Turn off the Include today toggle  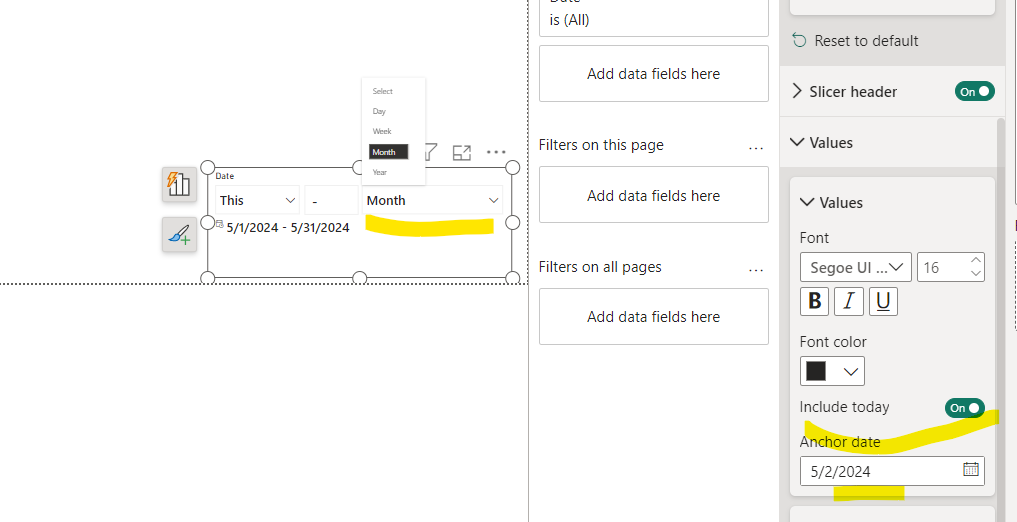point(964,408)
